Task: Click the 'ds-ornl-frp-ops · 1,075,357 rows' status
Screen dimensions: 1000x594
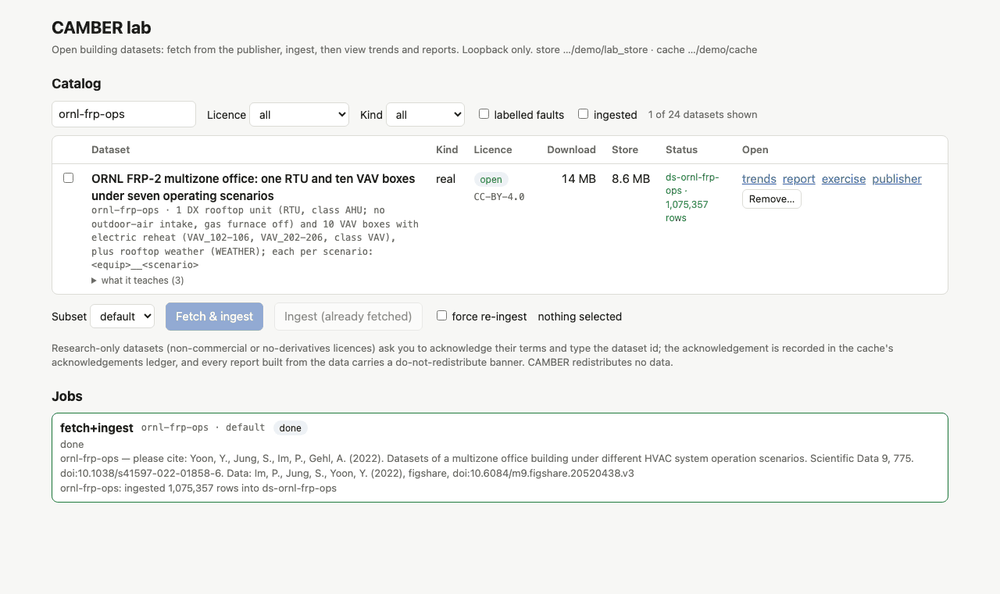Action: pyautogui.click(x=693, y=197)
